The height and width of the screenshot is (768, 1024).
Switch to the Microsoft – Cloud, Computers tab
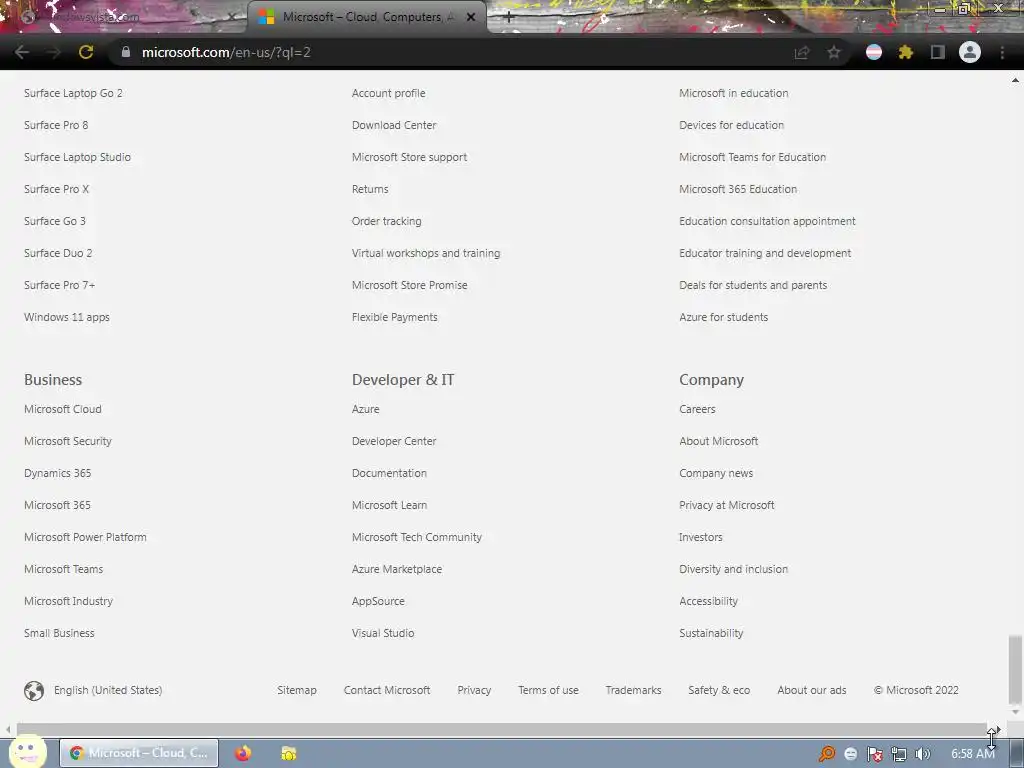366,17
